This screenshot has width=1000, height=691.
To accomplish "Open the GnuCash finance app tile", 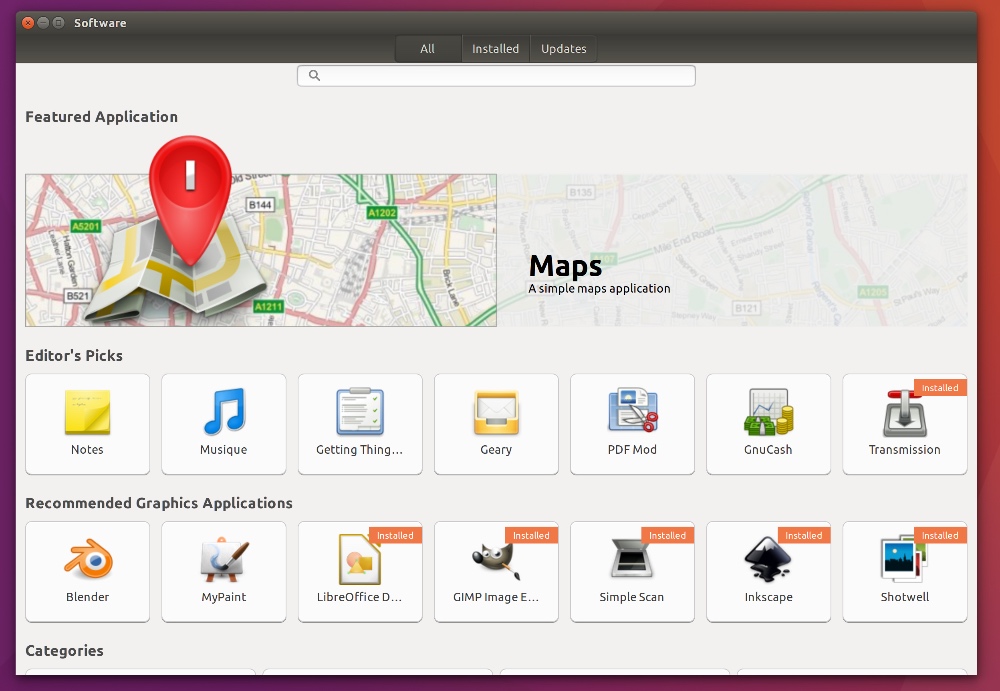I will [768, 424].
